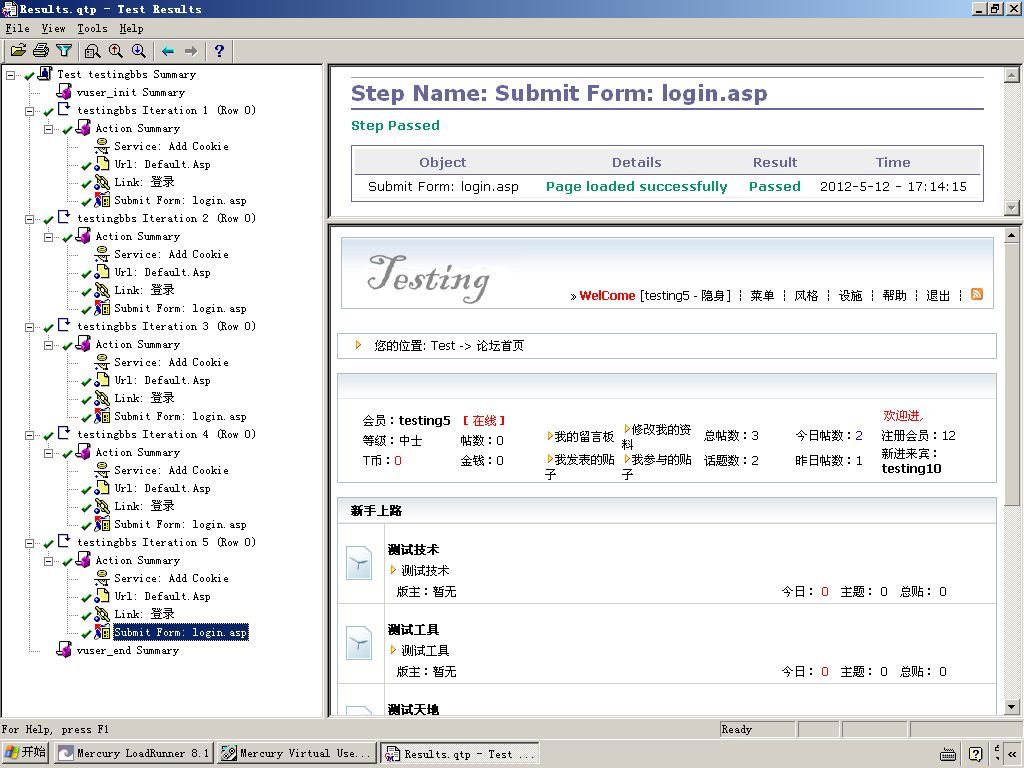This screenshot has height=768, width=1024.
Task: Click the 帮助 link in forum header
Action: coord(894,295)
